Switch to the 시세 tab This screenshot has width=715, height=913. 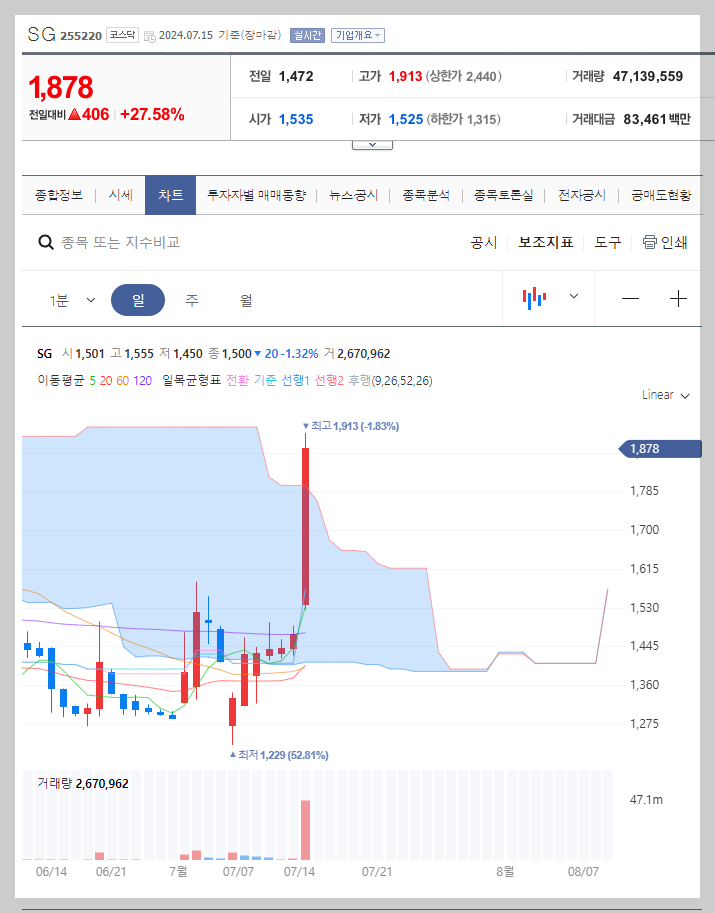coord(119,195)
